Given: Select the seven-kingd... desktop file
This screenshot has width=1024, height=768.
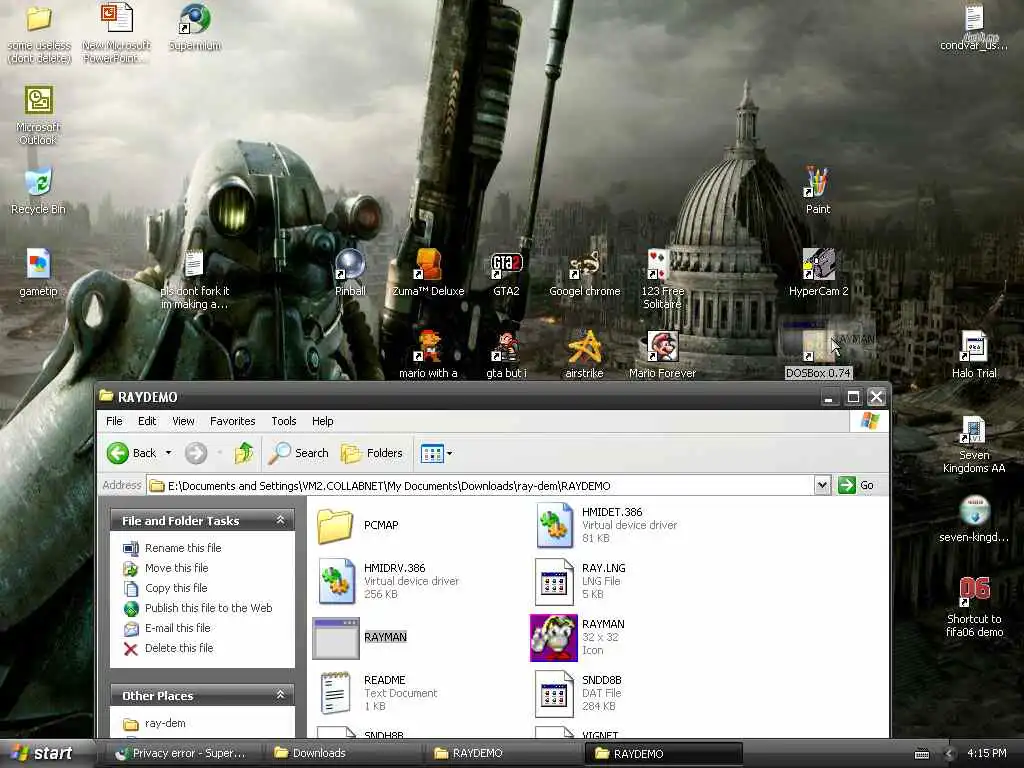Looking at the screenshot, I should tap(974, 520).
